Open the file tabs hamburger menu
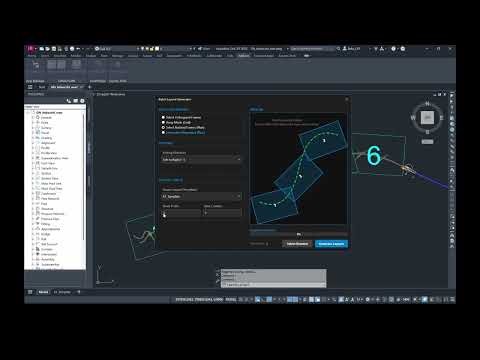This screenshot has width=480, height=360. tap(30, 87)
